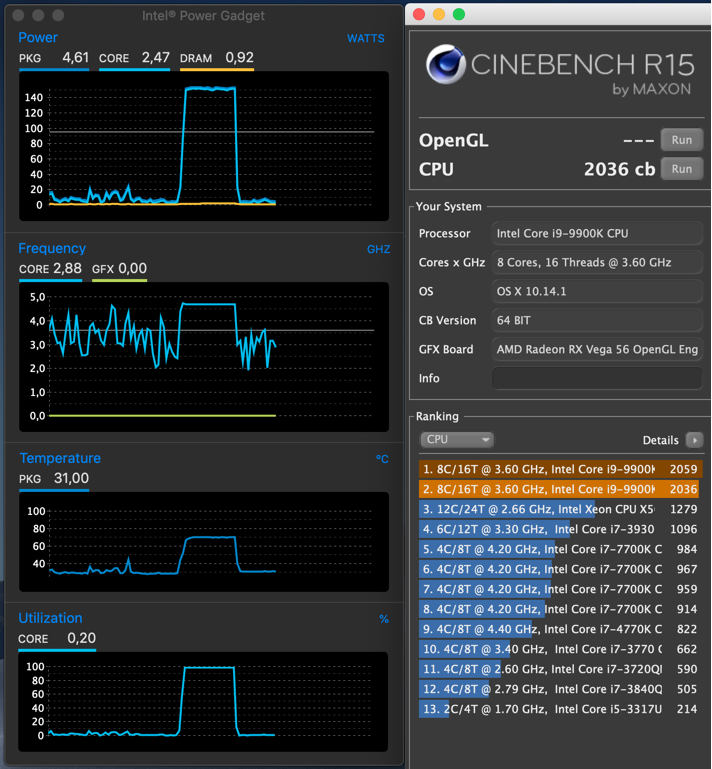Select ranking entry 4 i7-3930

[x=560, y=529]
